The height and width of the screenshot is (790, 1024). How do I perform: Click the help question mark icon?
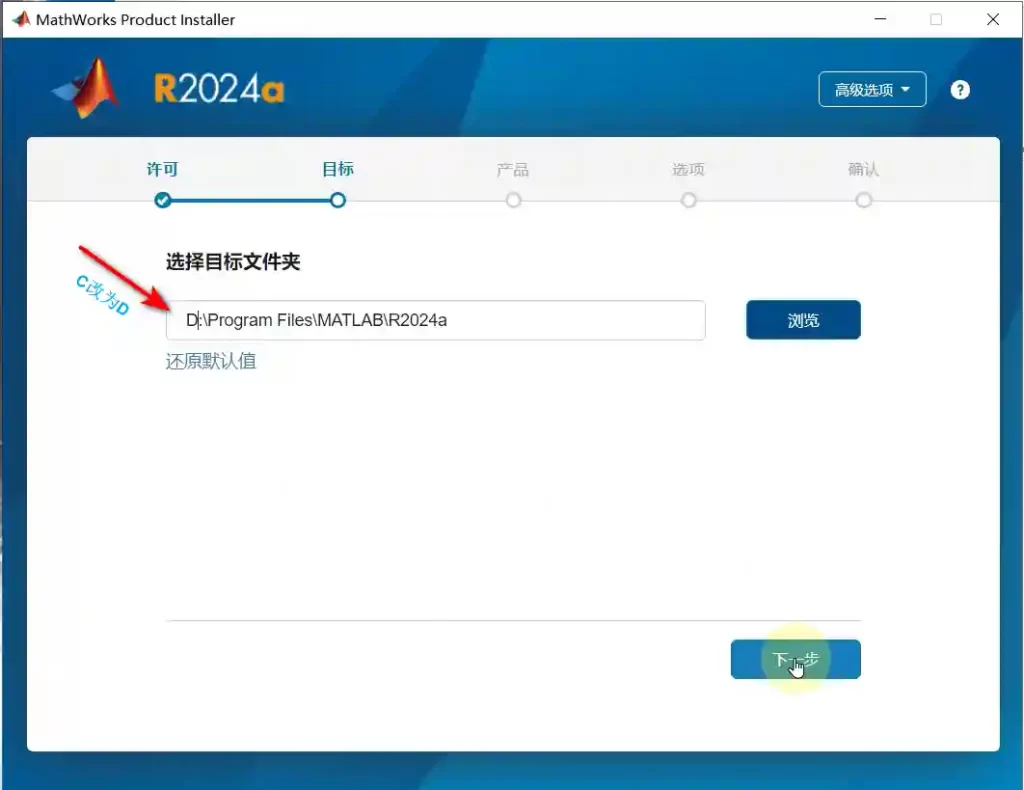click(x=960, y=90)
